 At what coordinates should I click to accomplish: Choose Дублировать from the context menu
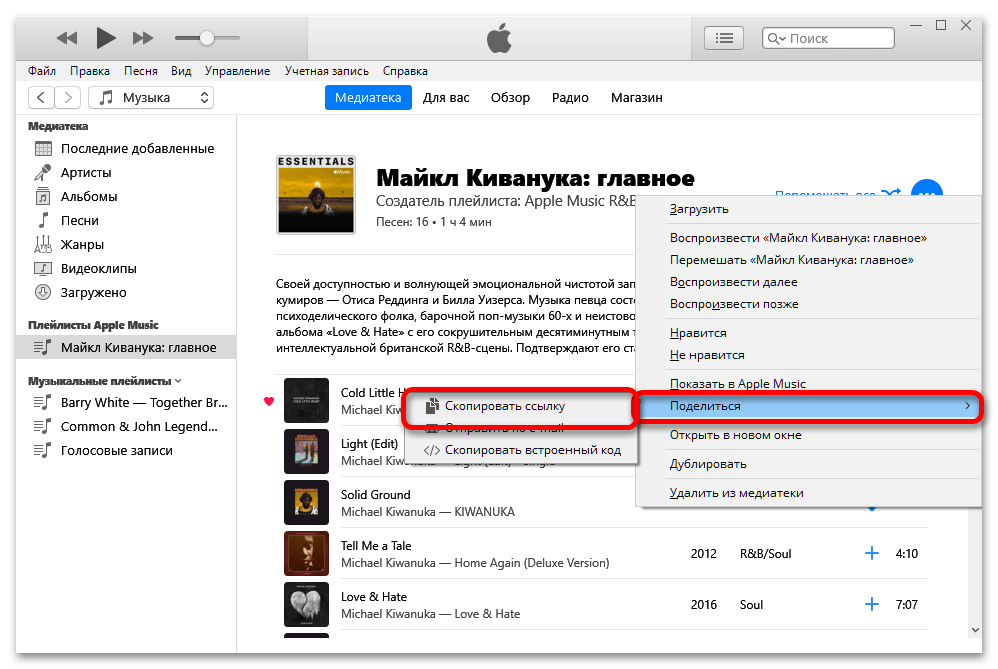[708, 463]
